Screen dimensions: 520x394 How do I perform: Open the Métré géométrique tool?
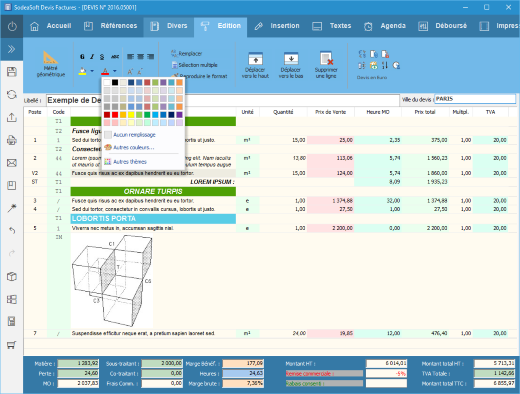coord(51,64)
